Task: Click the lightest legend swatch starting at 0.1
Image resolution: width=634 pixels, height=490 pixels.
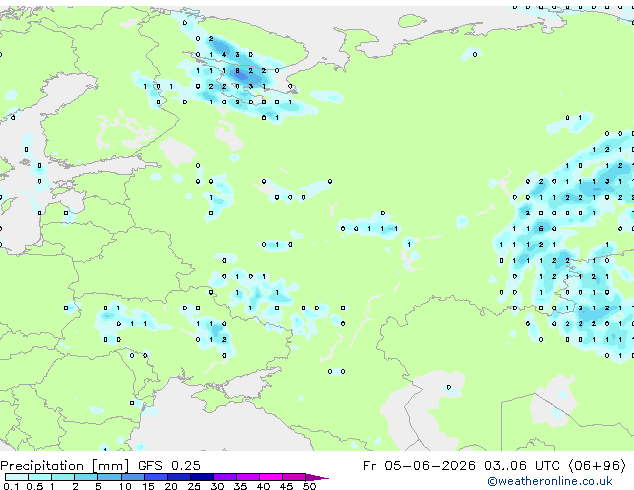Action: tap(17, 477)
